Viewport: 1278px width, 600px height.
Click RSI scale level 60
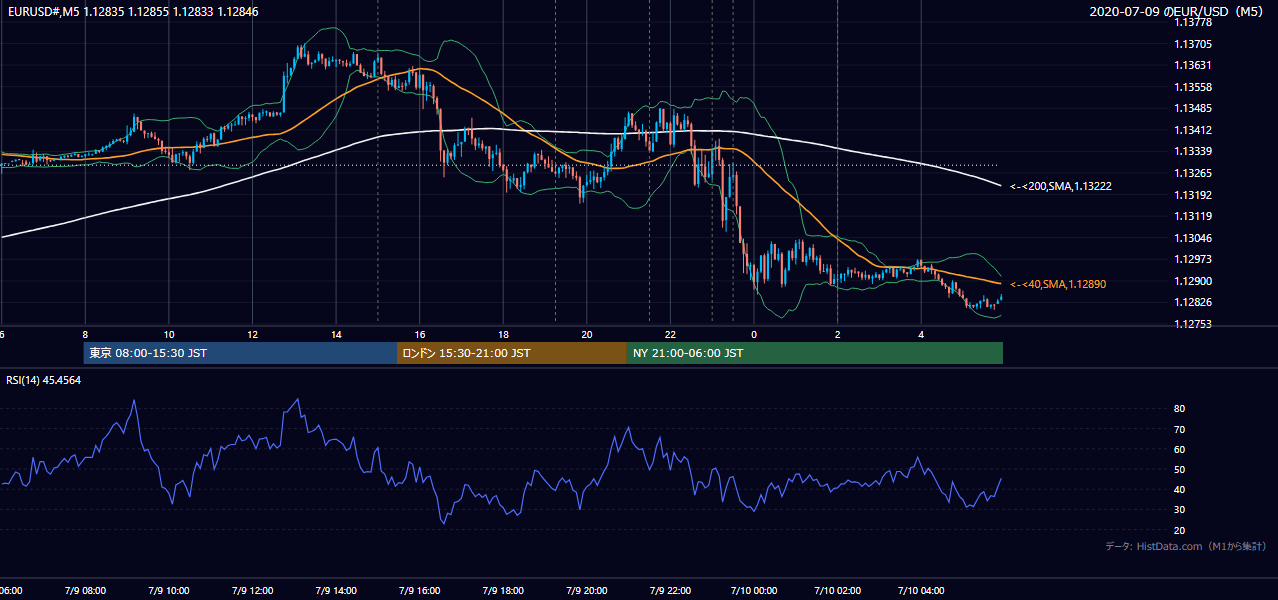(1180, 449)
